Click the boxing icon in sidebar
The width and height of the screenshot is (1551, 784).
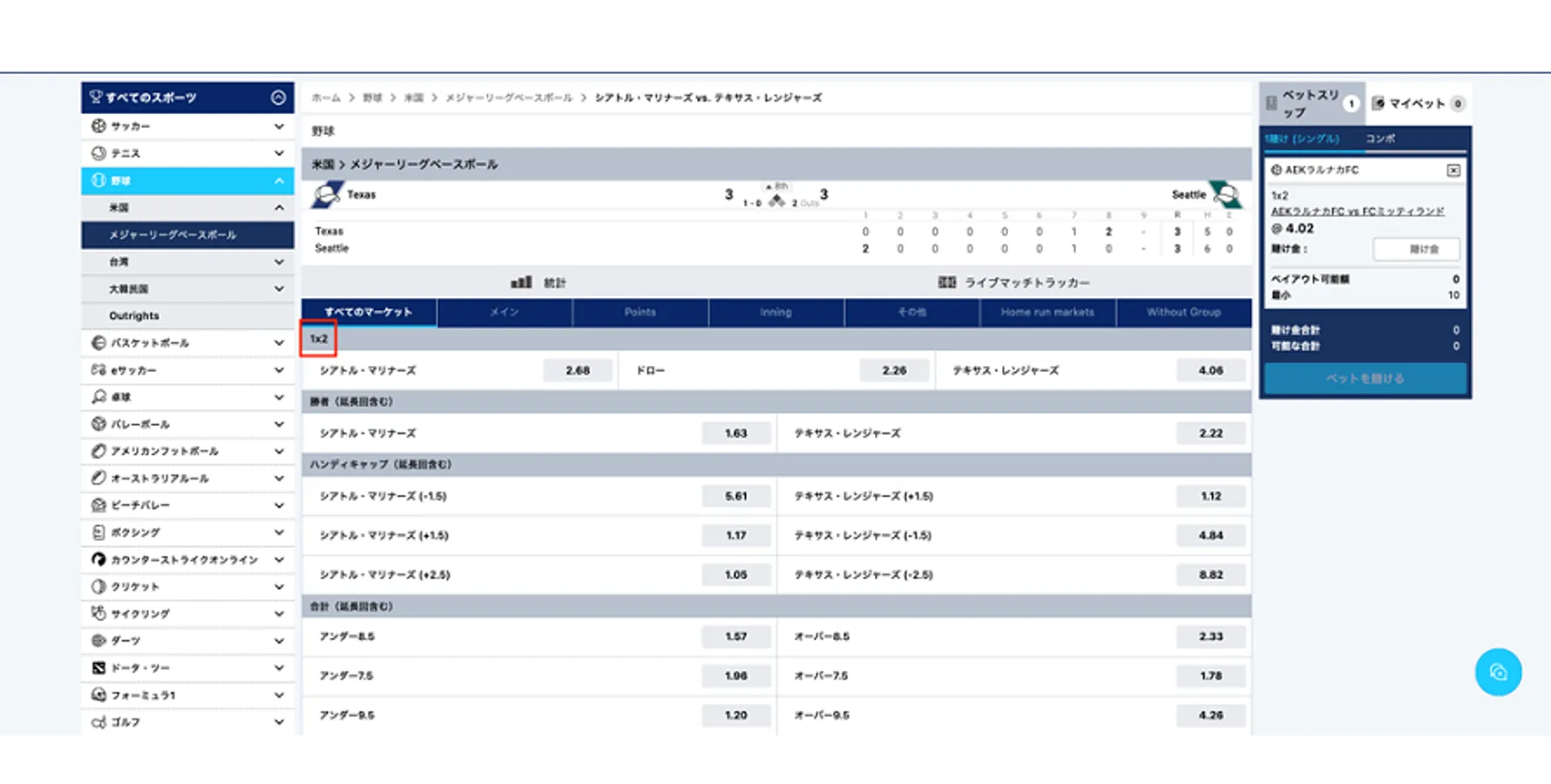click(x=98, y=532)
